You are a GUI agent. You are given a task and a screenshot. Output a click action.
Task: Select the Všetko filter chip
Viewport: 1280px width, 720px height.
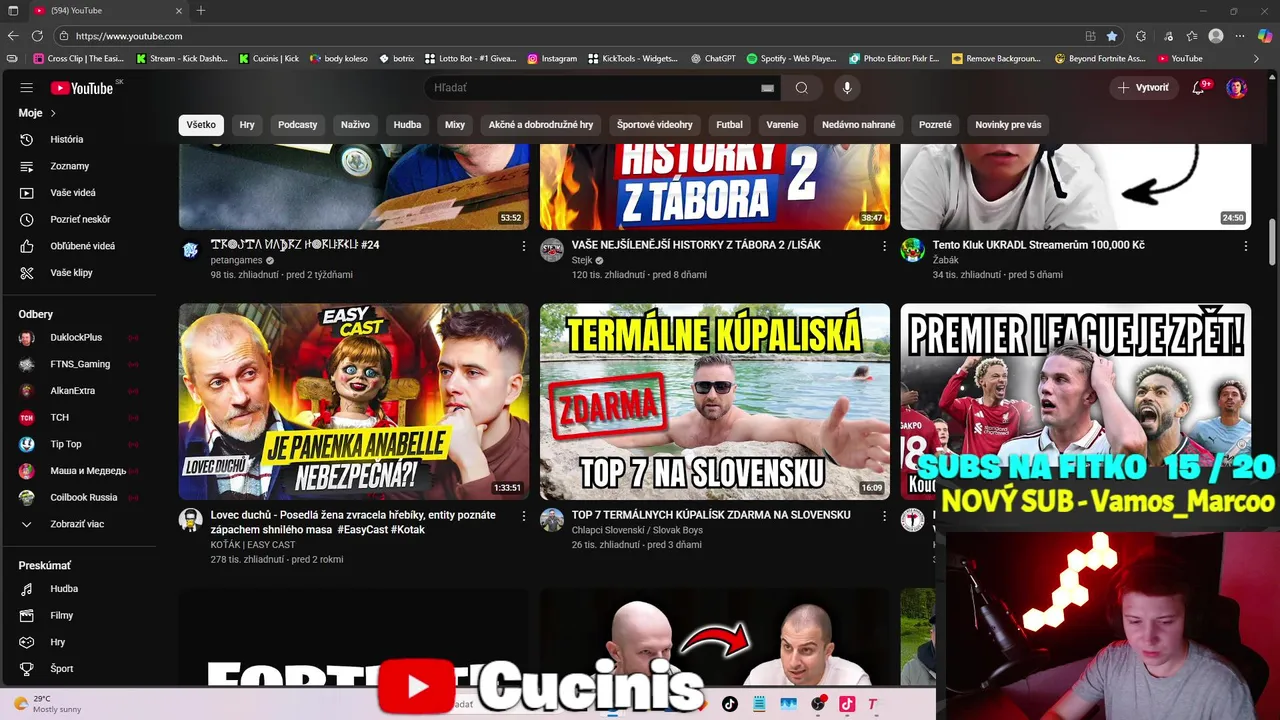coord(201,125)
